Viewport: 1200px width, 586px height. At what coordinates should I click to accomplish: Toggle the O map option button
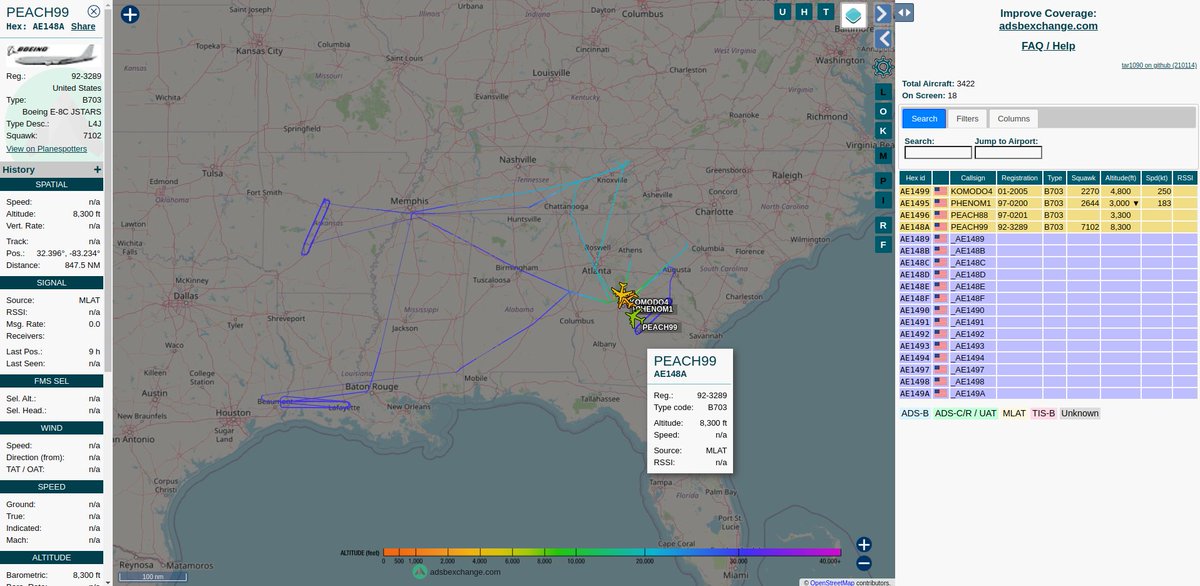point(883,111)
